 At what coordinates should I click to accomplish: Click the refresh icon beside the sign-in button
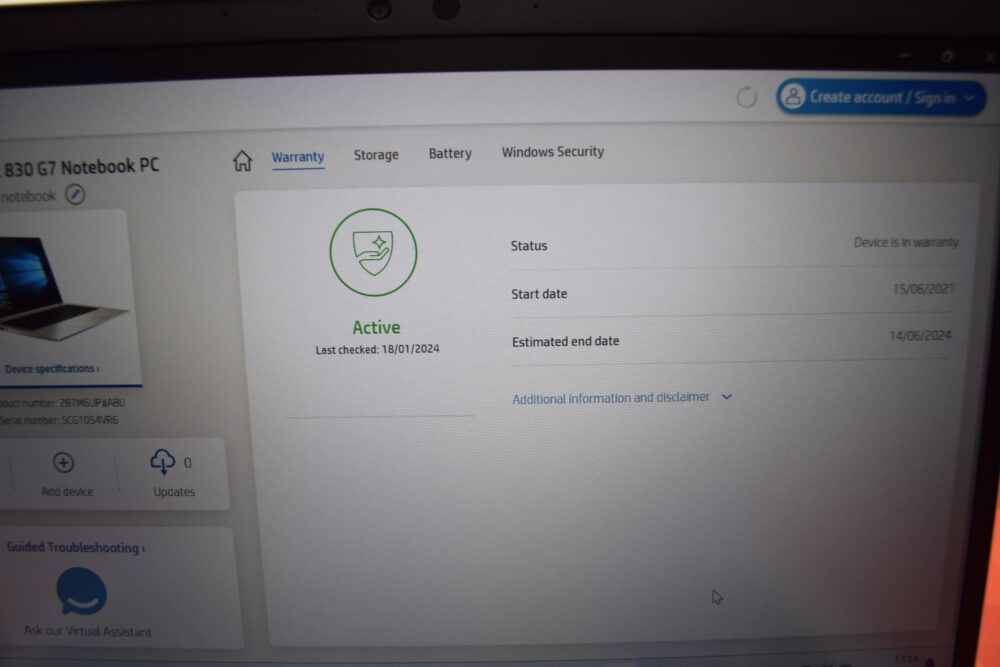(x=746, y=98)
